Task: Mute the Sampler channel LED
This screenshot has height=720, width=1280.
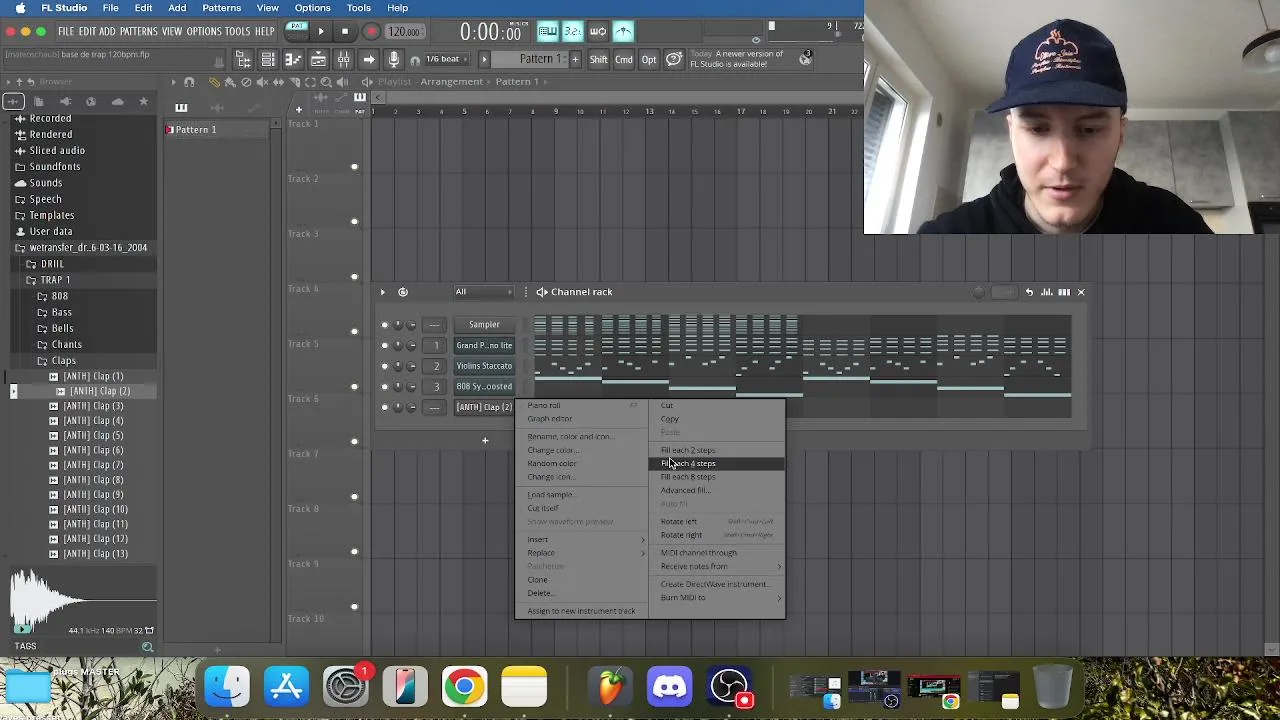Action: click(385, 325)
